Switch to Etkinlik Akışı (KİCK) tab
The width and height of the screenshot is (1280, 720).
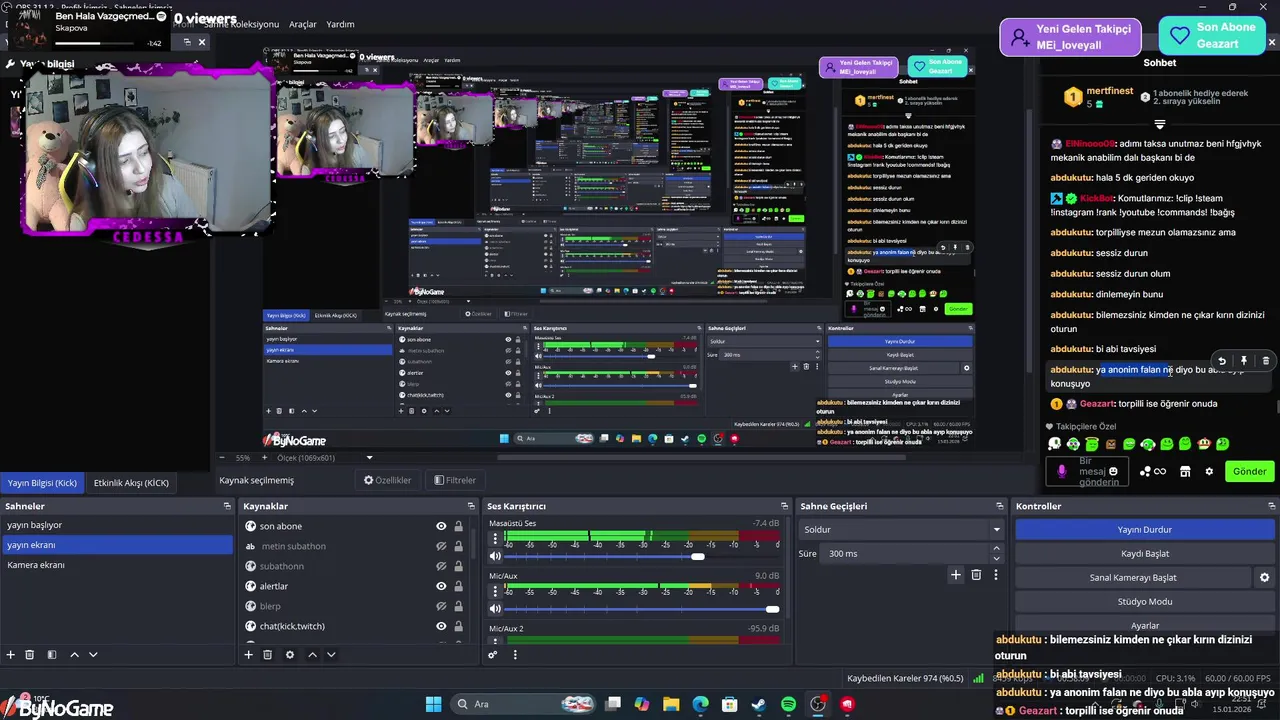point(131,483)
